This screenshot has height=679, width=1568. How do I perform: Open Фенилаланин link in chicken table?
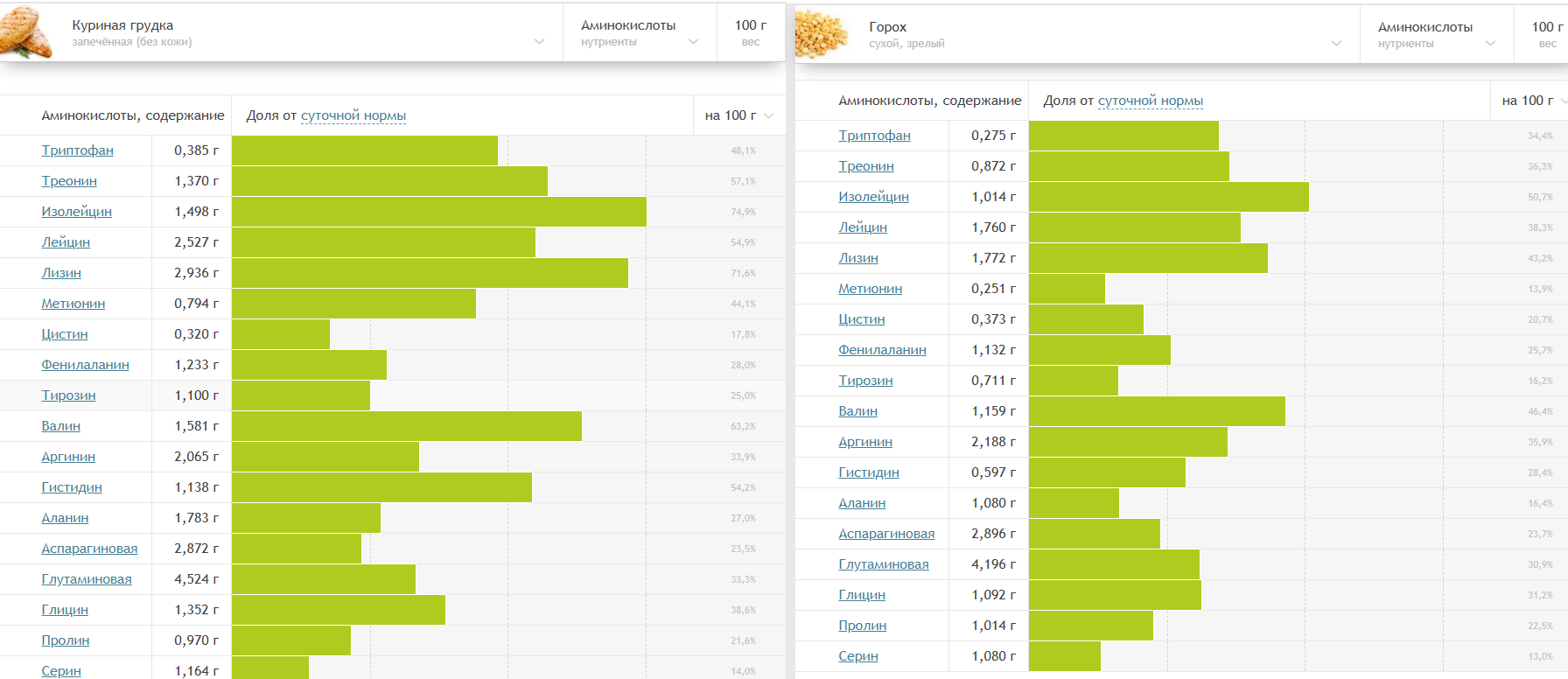pyautogui.click(x=86, y=365)
